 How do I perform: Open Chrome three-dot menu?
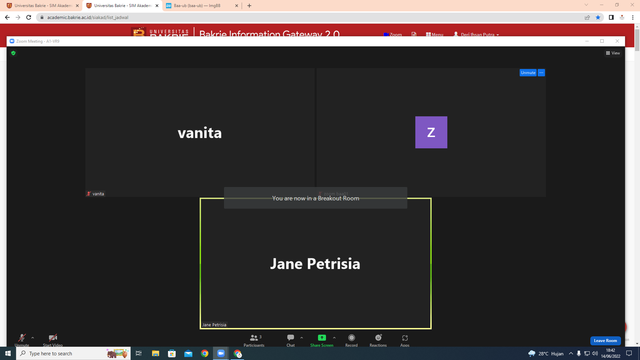(x=633, y=18)
